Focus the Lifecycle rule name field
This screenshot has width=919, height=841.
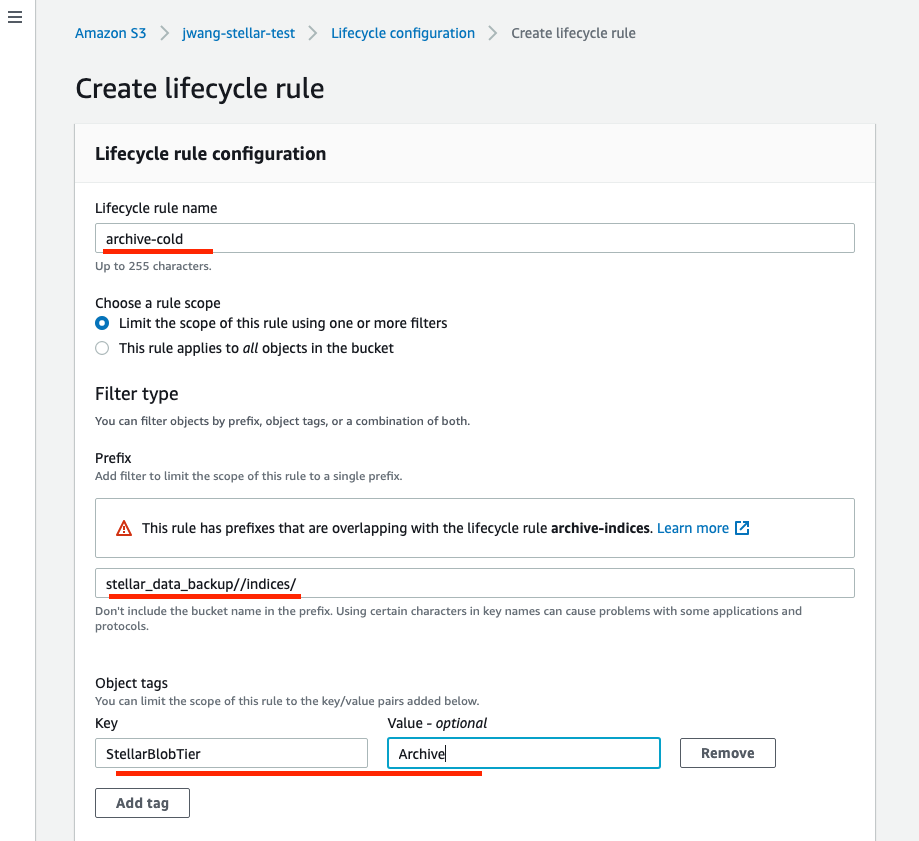point(475,238)
